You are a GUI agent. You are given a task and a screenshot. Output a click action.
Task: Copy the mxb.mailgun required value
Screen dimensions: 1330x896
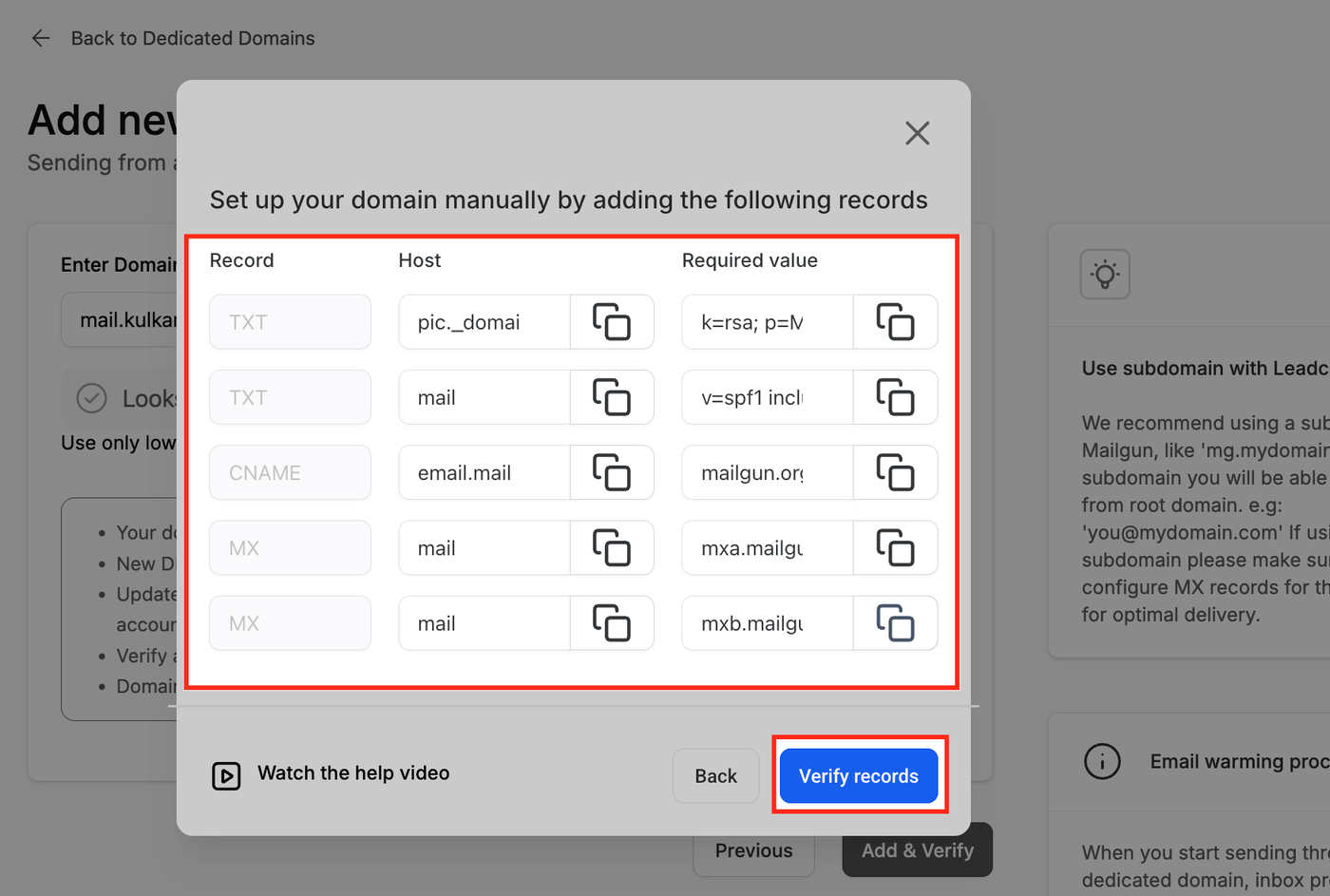coord(895,623)
